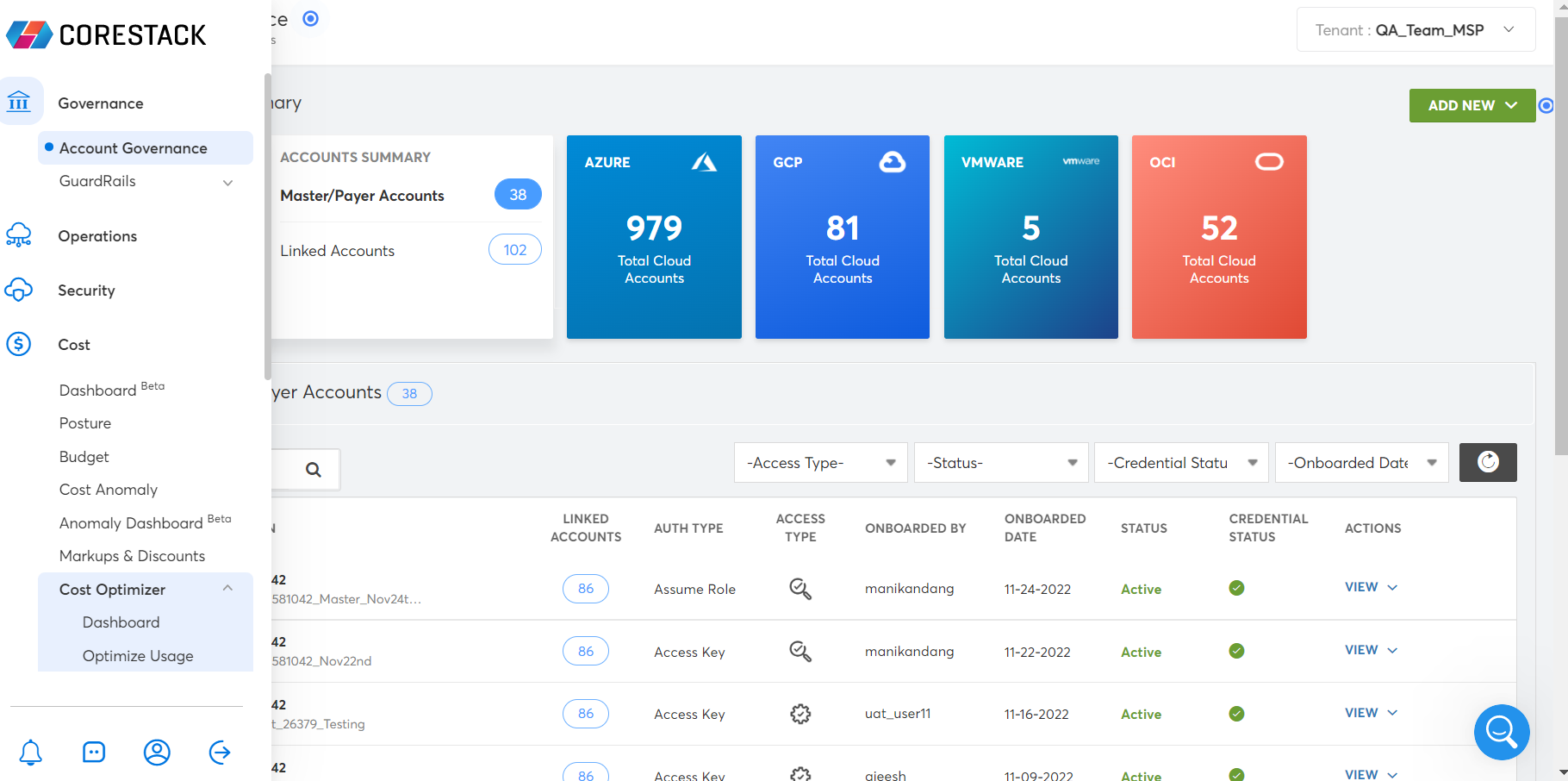This screenshot has width=1568, height=781.
Task: Click linked accounts 86 badge for Assume Role row
Action: click(x=586, y=589)
